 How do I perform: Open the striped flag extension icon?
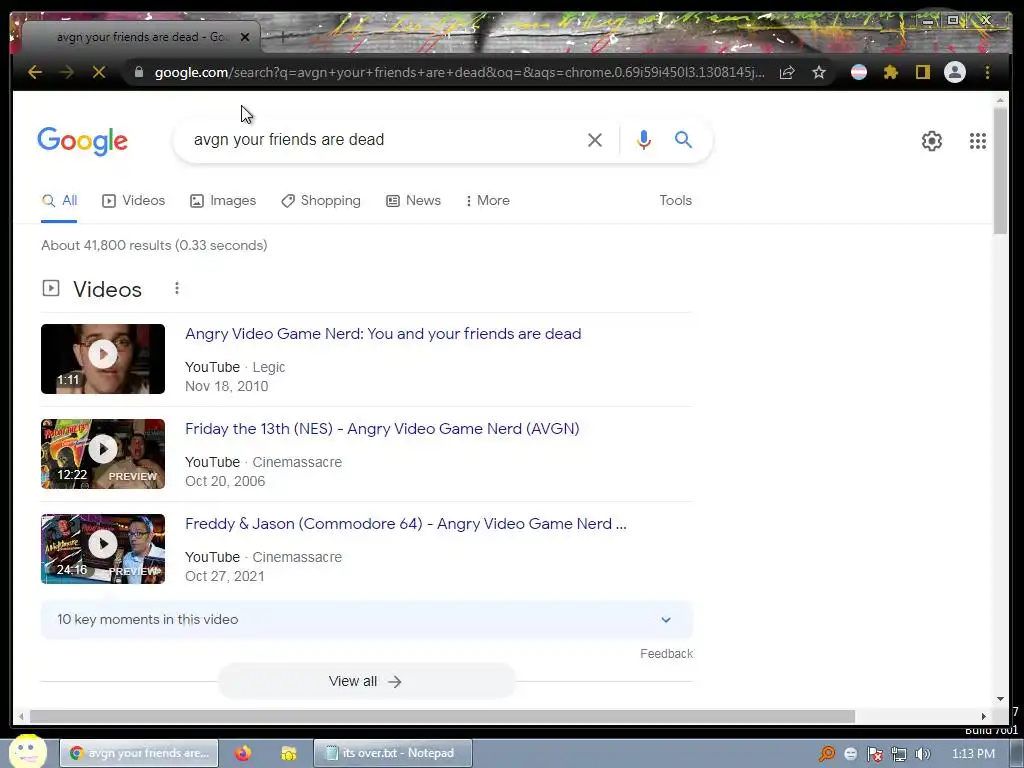(859, 72)
